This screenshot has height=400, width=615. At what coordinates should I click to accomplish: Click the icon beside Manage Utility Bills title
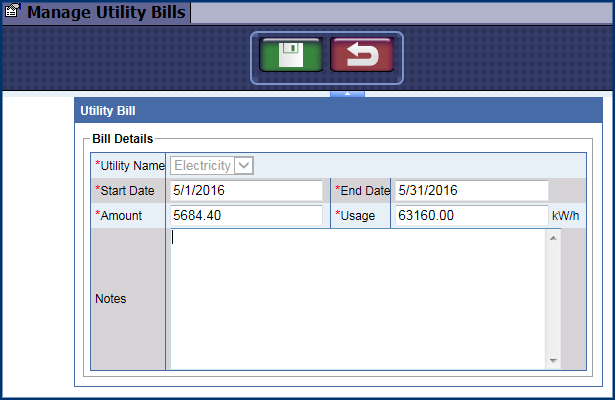coord(13,13)
